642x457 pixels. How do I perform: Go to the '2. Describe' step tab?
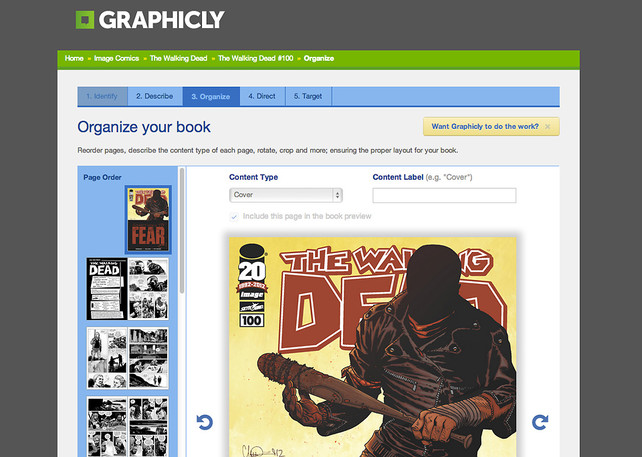[x=155, y=96]
